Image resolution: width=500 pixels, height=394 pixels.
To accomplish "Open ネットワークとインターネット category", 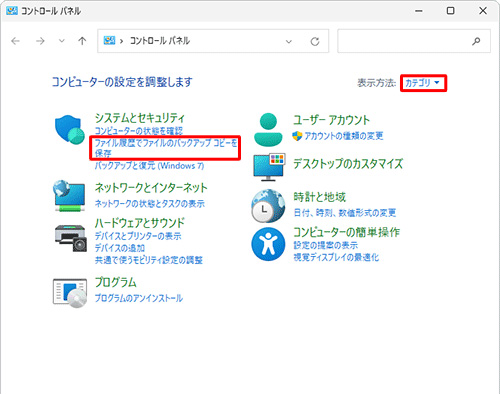I will coord(151,188).
